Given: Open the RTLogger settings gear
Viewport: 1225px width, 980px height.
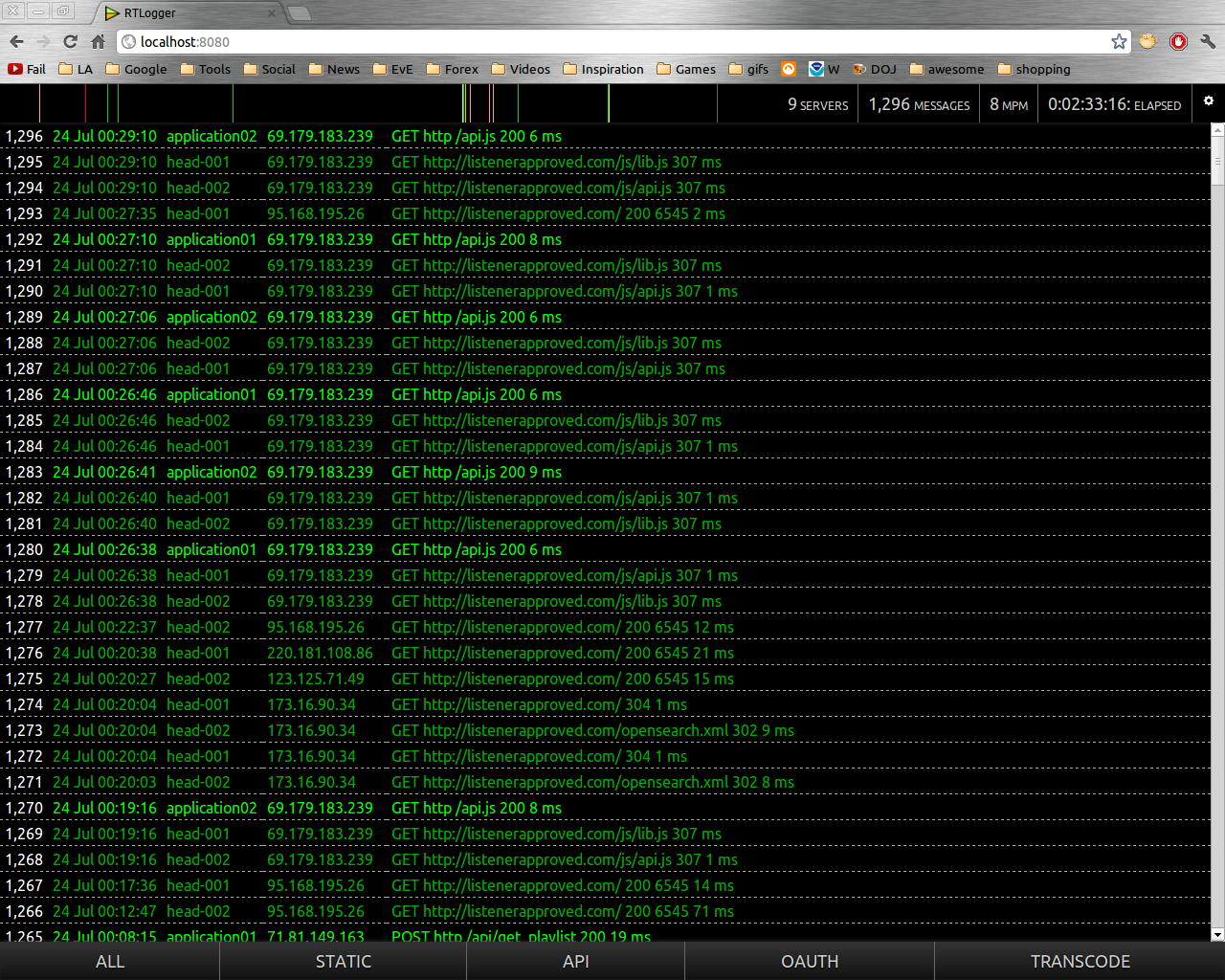Looking at the screenshot, I should [1209, 101].
